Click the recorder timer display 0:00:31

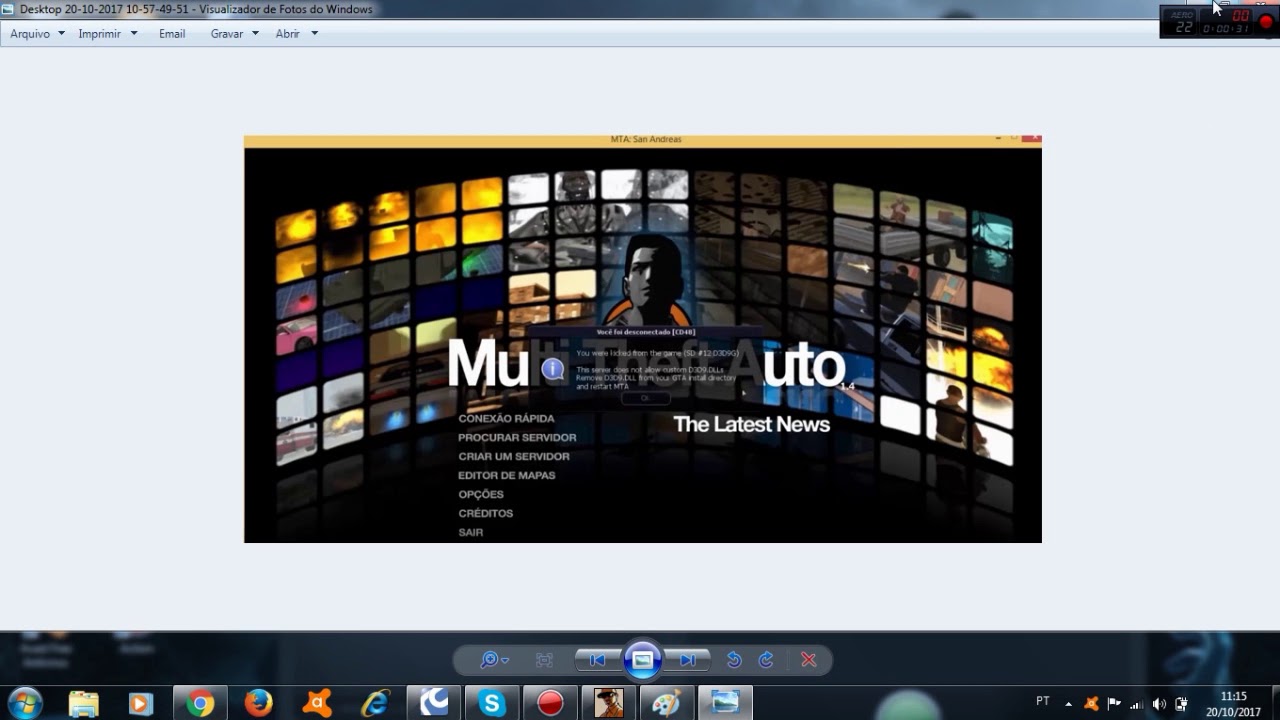point(1225,29)
